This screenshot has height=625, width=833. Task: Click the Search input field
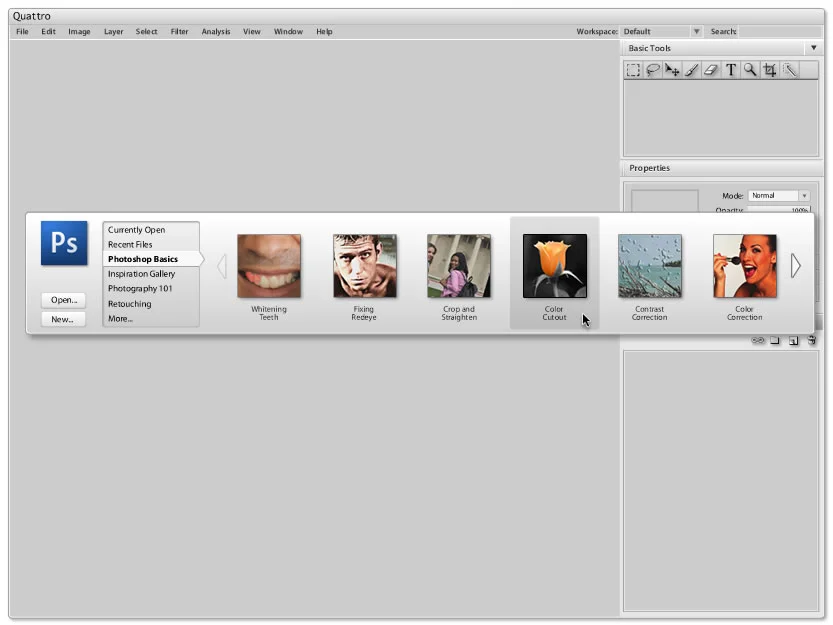click(x=780, y=32)
